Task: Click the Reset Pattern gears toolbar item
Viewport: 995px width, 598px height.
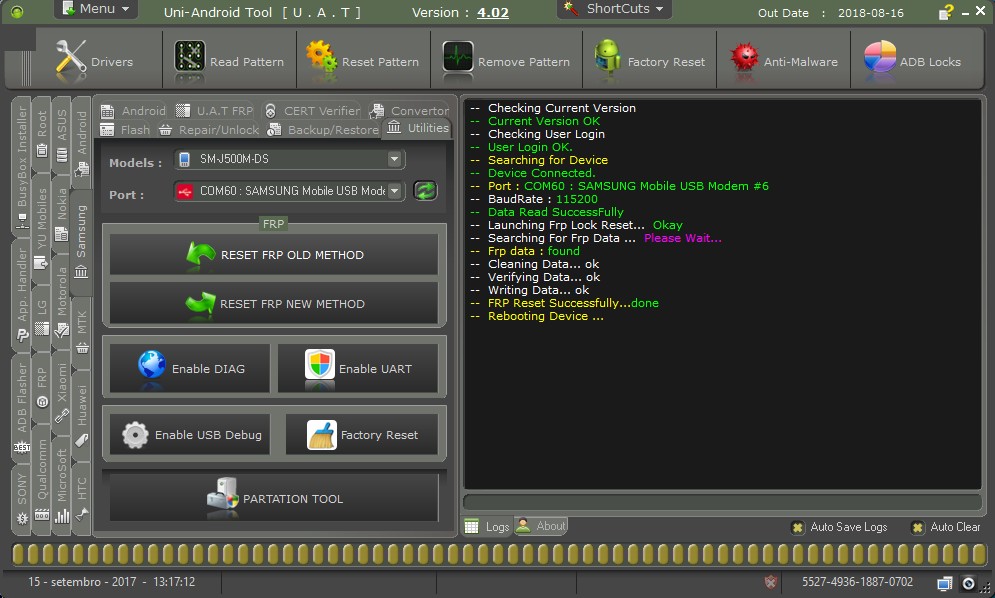Action: (x=362, y=61)
